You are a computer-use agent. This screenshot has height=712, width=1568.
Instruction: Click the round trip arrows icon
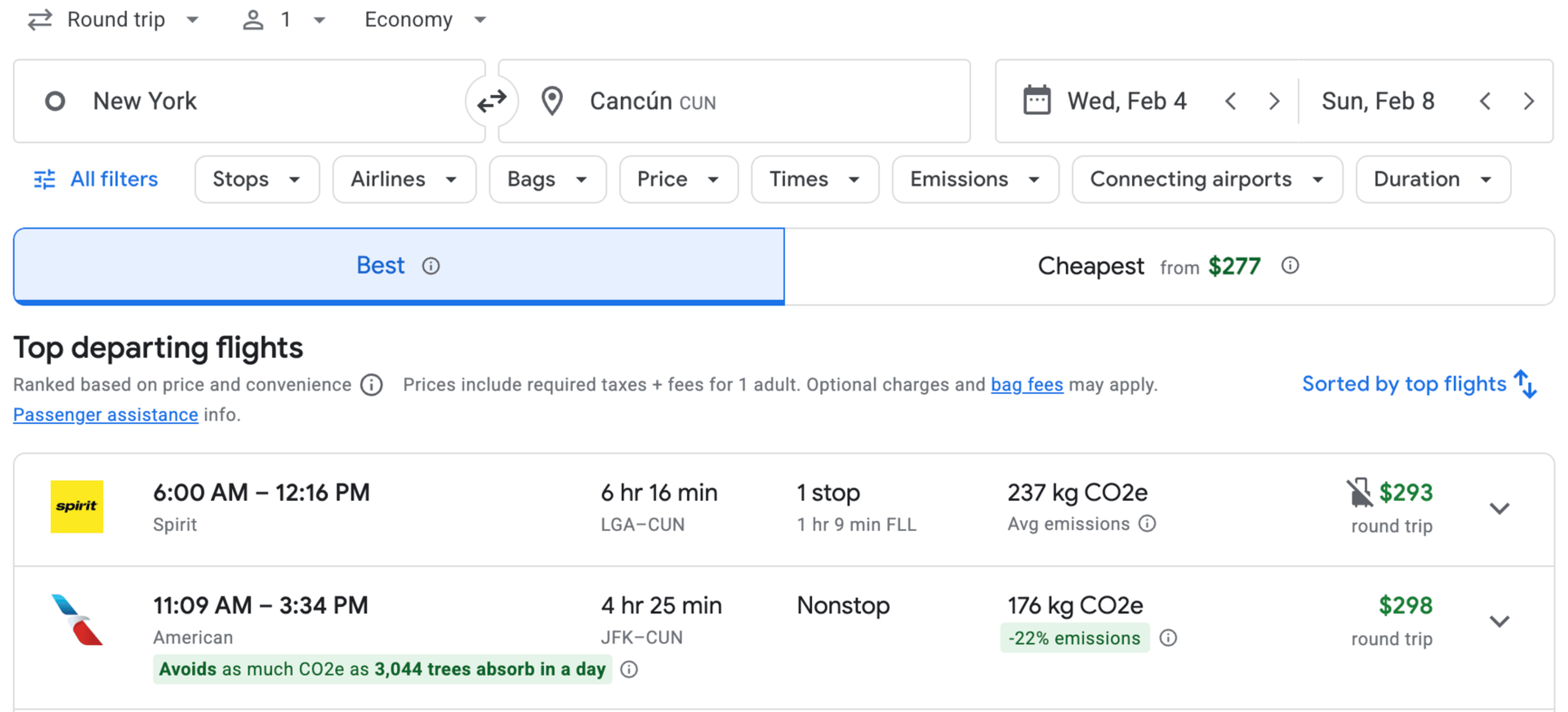40,20
